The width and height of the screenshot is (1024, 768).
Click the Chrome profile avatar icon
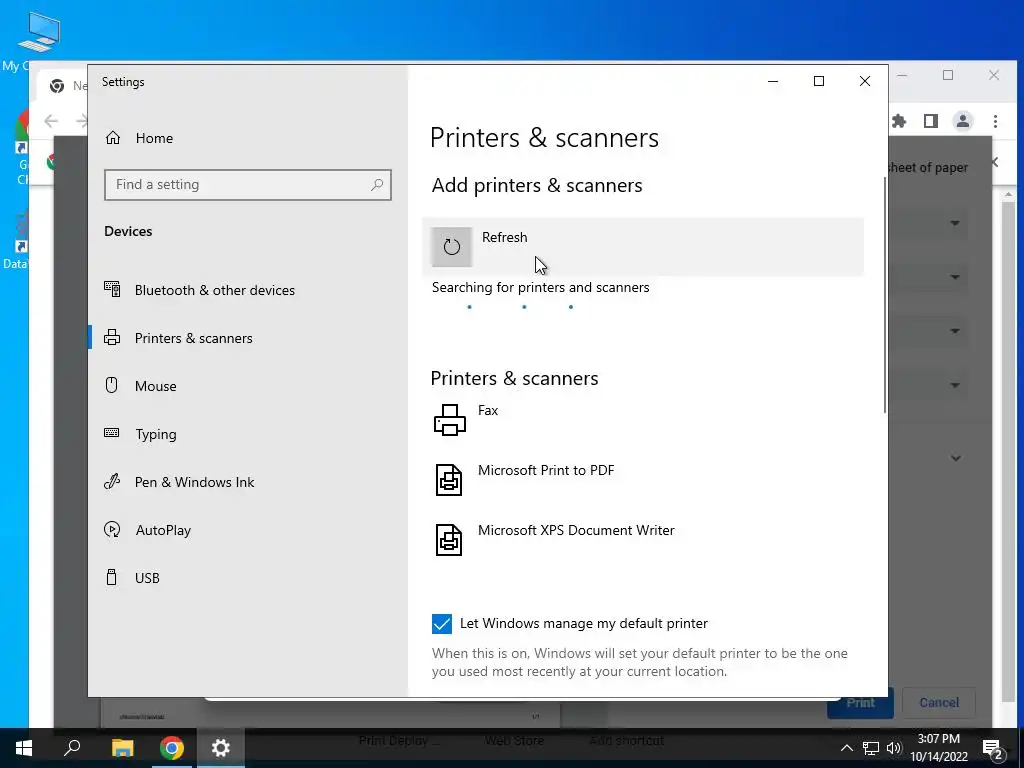(x=963, y=121)
